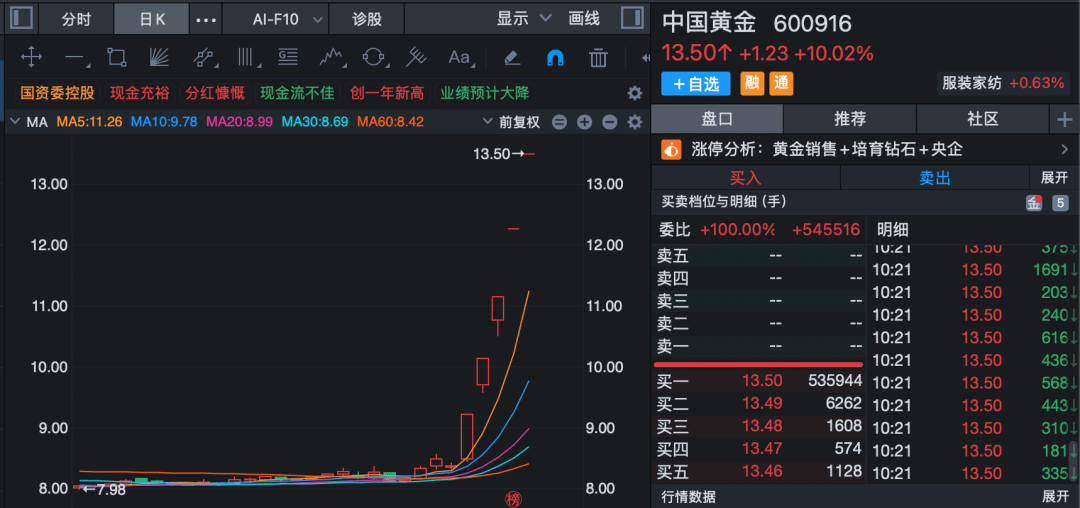The width and height of the screenshot is (1080, 508).
Task: Open the 诊股 stock diagnosis tab
Action: click(x=366, y=19)
